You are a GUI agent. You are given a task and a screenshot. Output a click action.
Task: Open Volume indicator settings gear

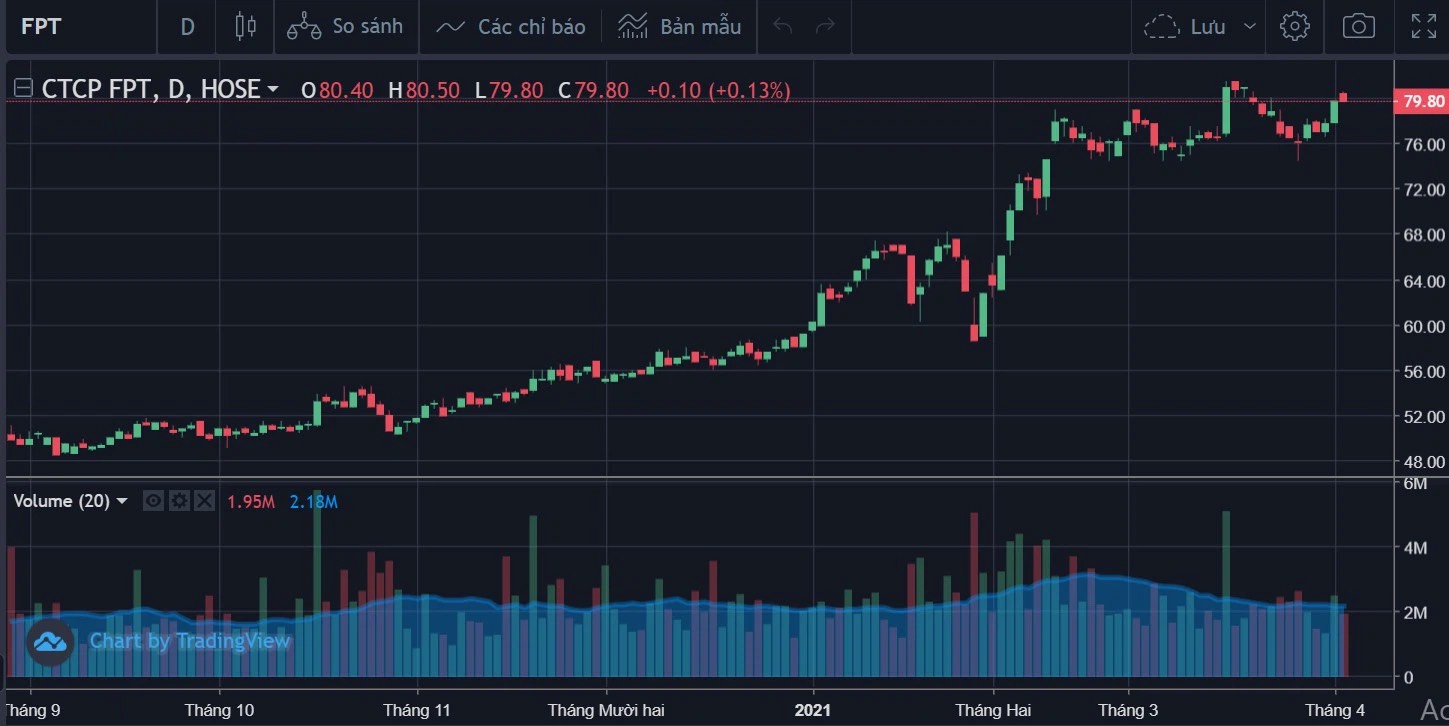pos(179,501)
